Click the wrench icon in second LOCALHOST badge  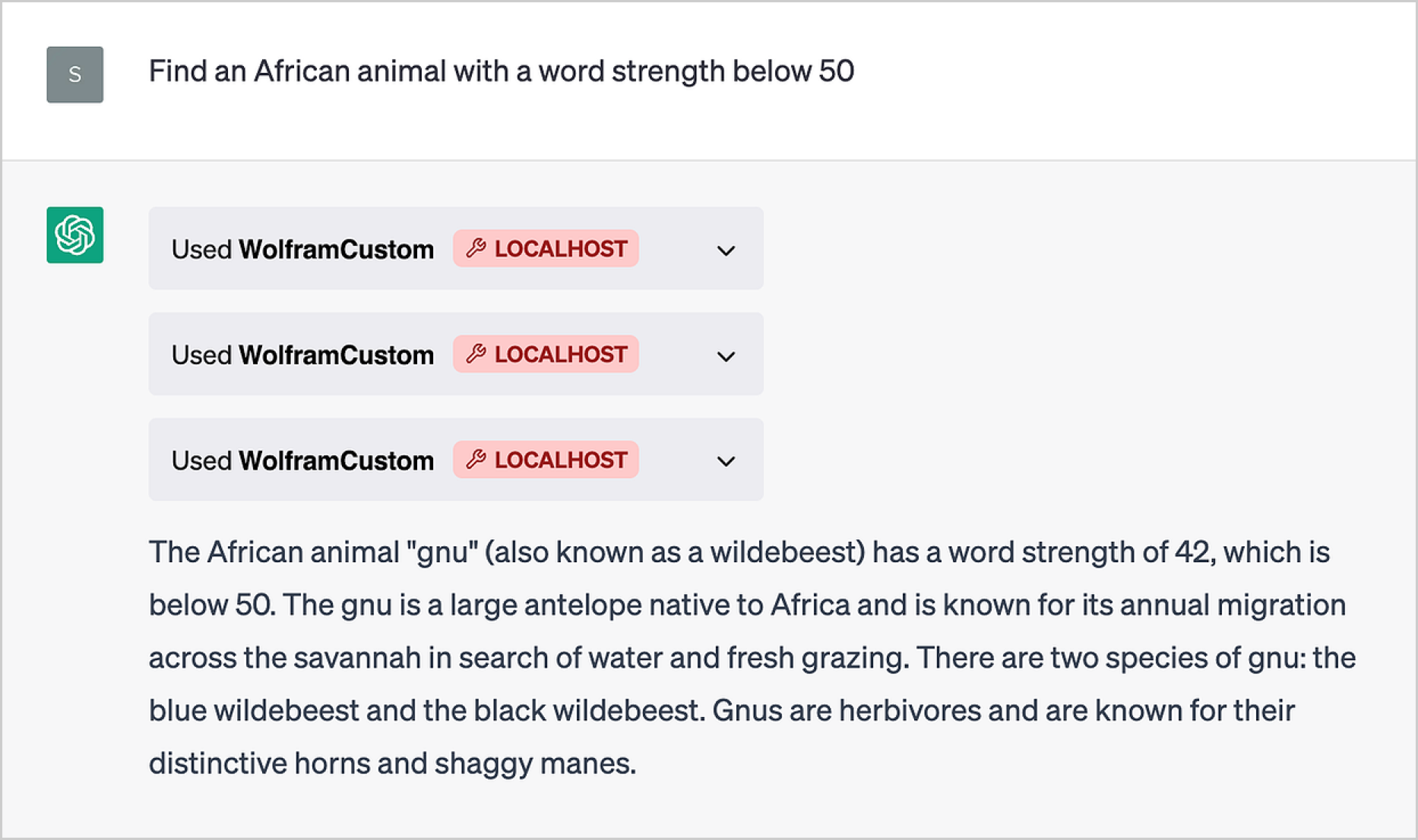pyautogui.click(x=476, y=354)
